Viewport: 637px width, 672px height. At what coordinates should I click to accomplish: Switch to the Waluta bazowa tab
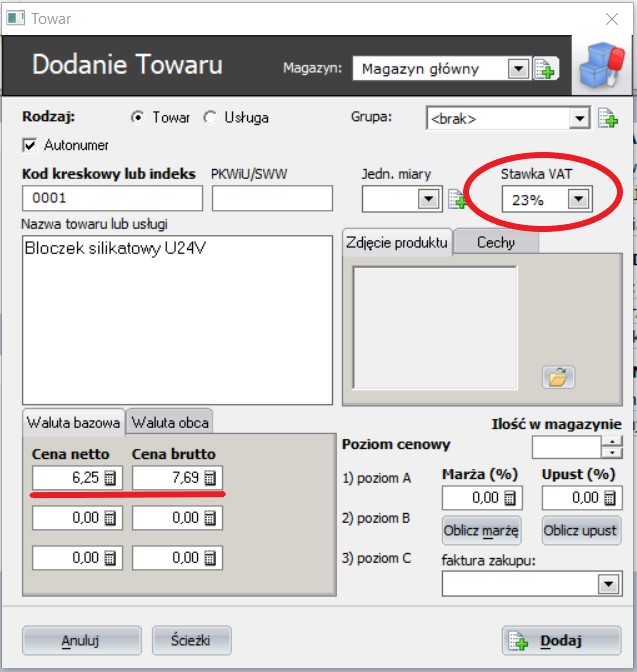(x=73, y=423)
